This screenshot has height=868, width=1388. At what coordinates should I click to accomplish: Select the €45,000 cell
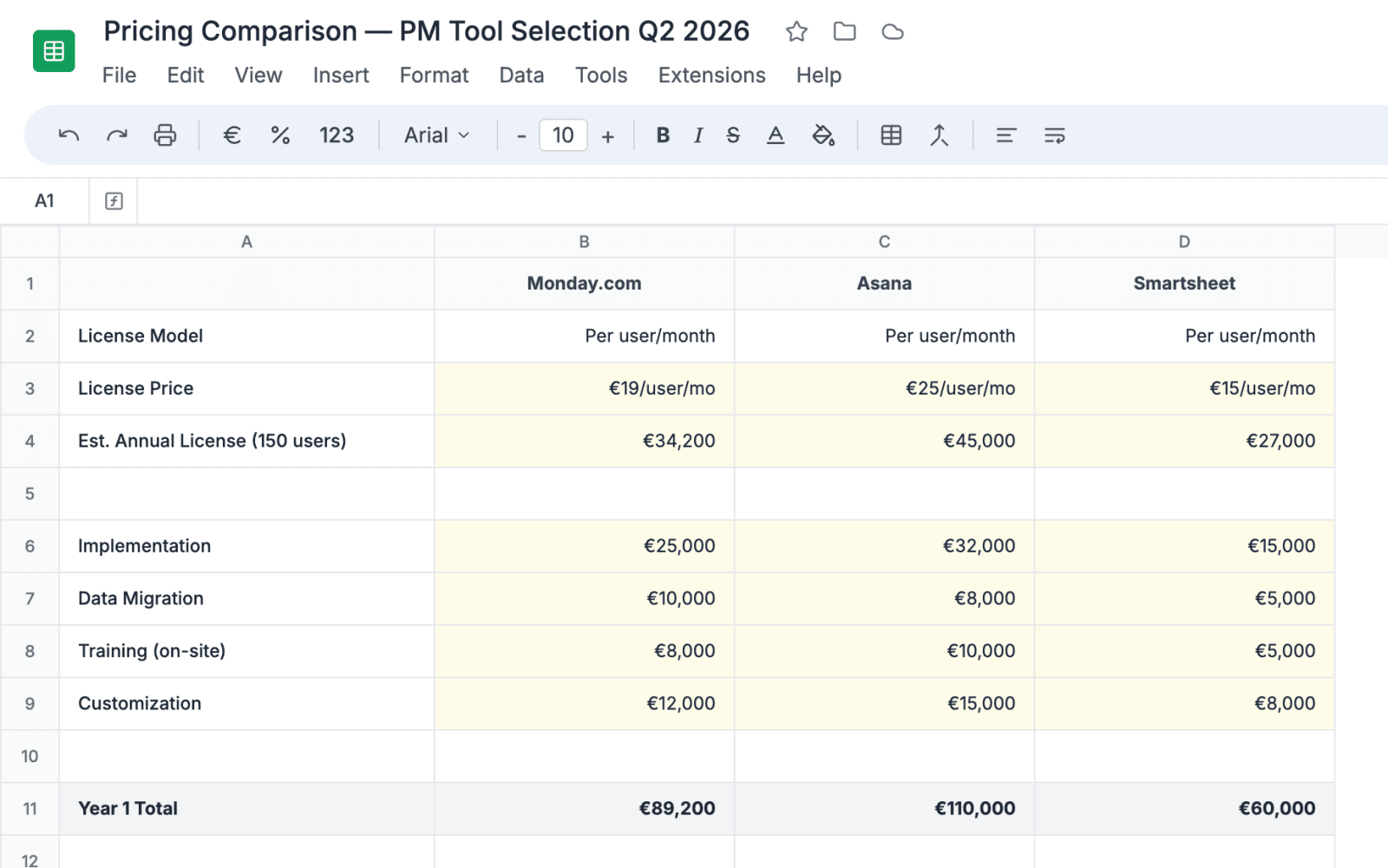884,441
